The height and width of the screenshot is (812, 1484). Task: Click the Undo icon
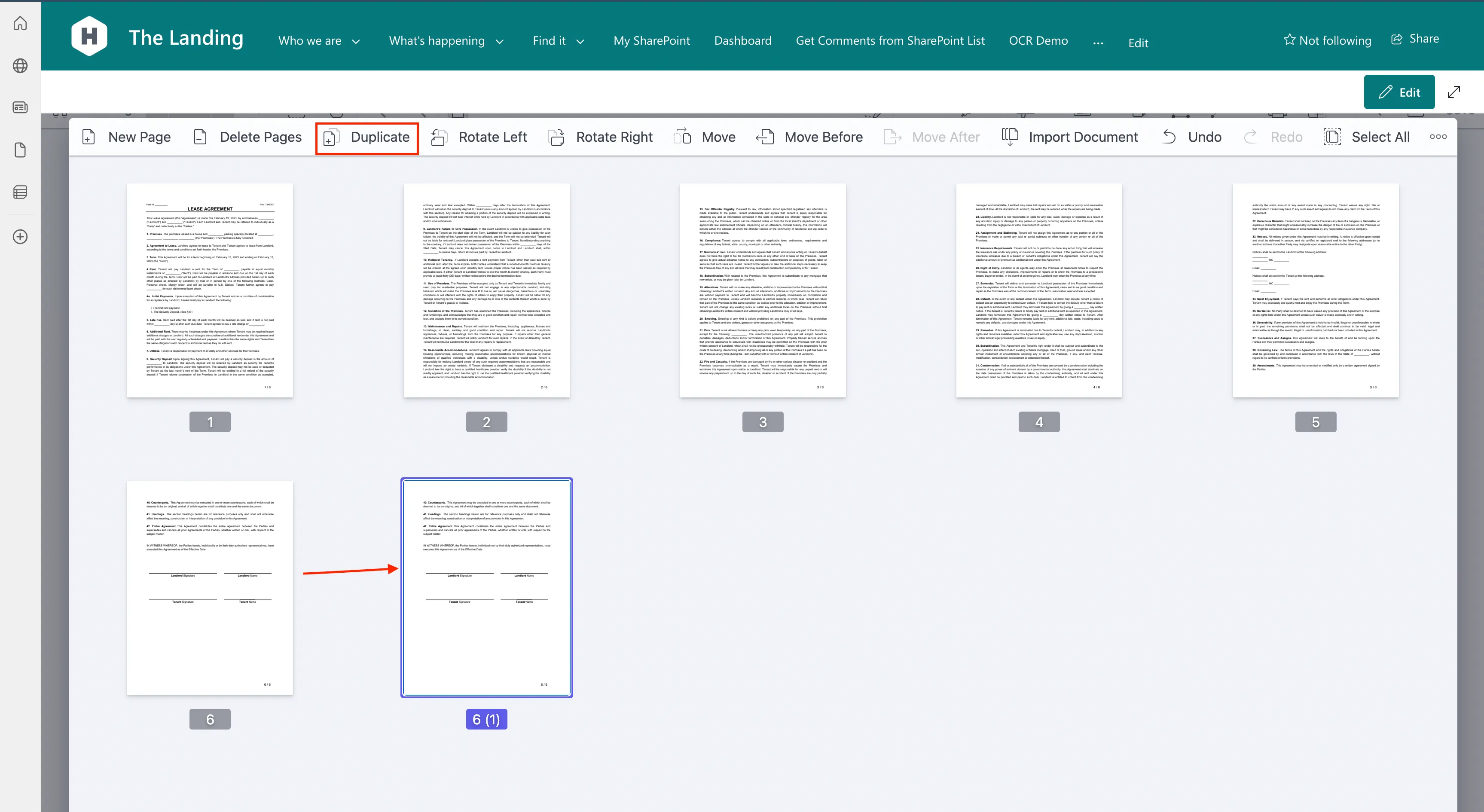click(x=1169, y=137)
